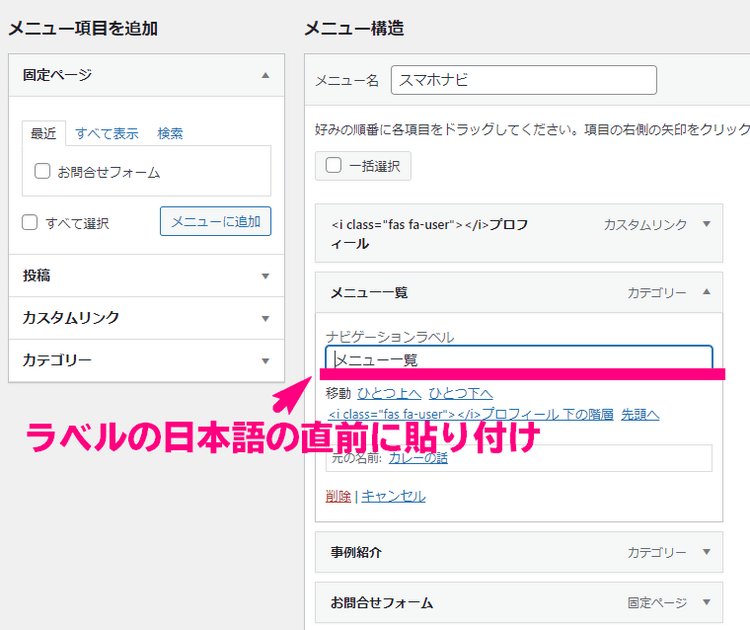Expand the 事例紹介 menu item
Screen dimensions: 750x630
pos(706,552)
